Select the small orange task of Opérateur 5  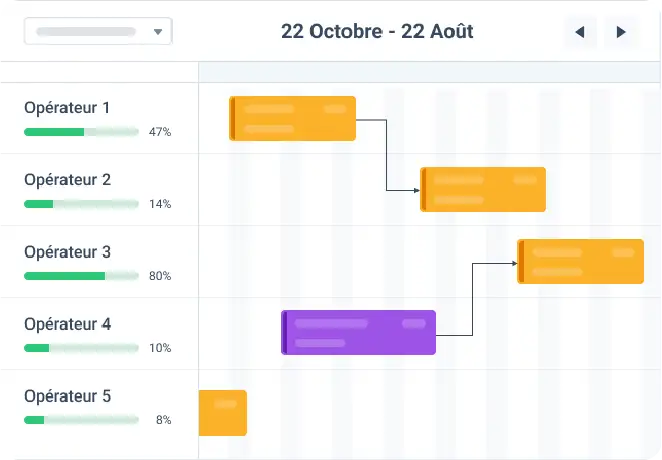click(223, 413)
